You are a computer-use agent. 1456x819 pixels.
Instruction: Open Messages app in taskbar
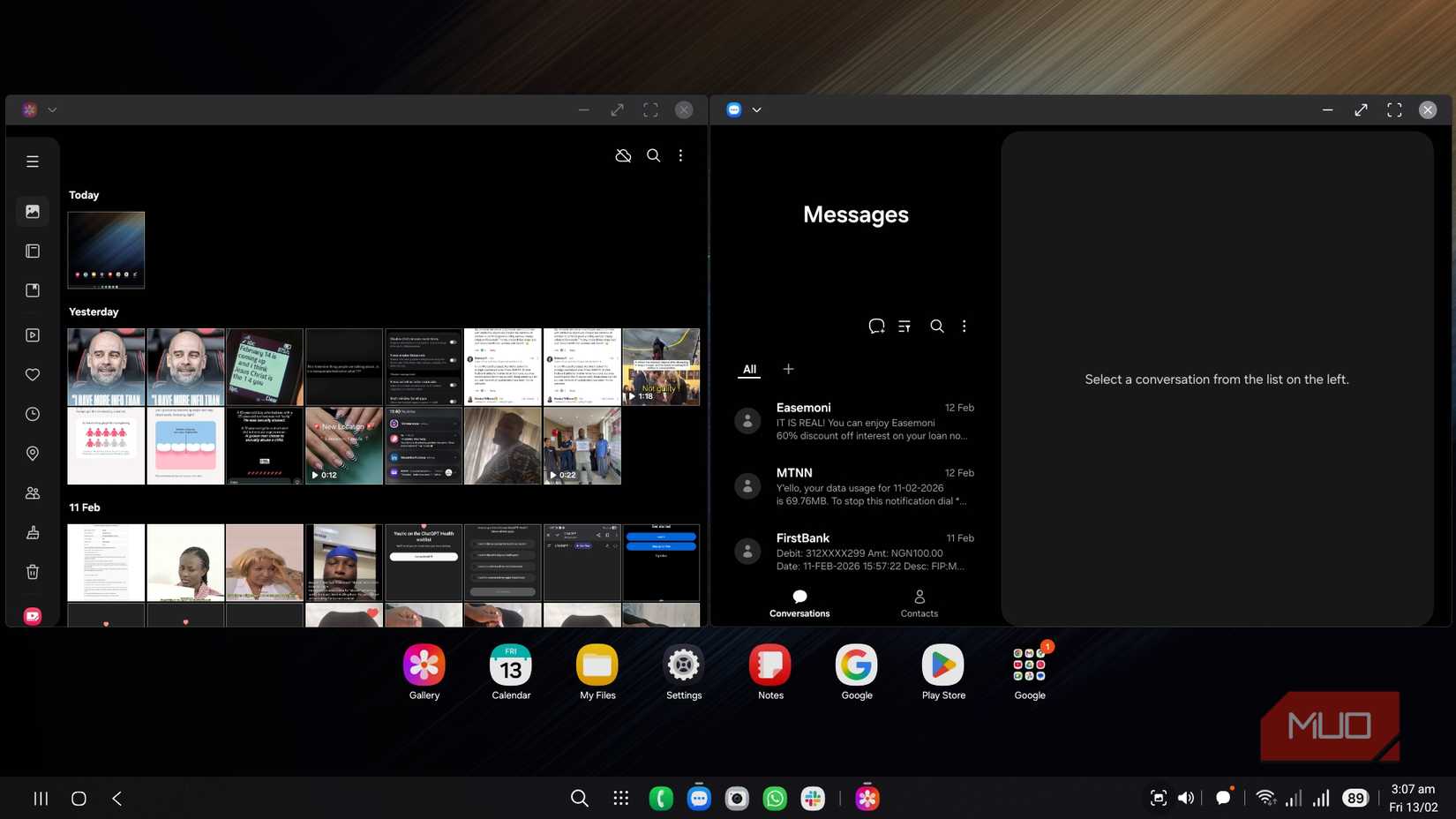tap(699, 799)
